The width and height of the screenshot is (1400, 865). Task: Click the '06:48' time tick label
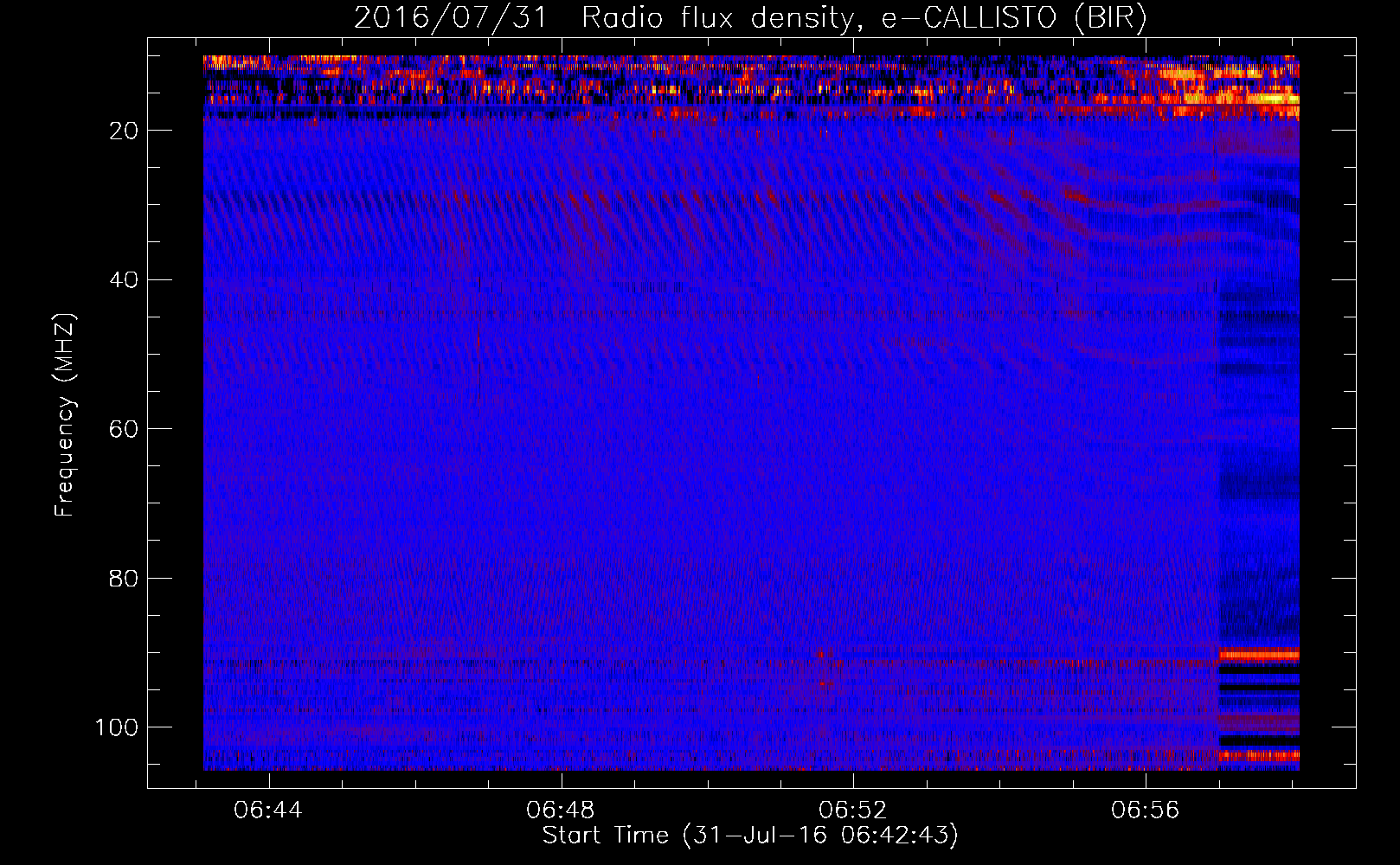561,811
